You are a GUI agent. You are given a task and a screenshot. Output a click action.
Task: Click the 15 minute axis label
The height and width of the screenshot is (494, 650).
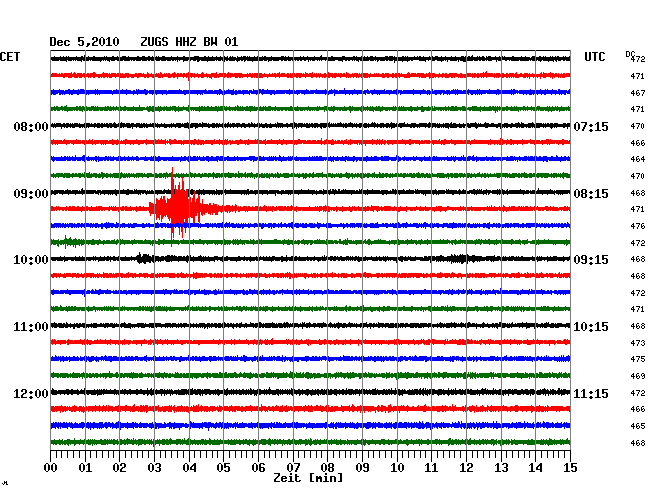[570, 468]
